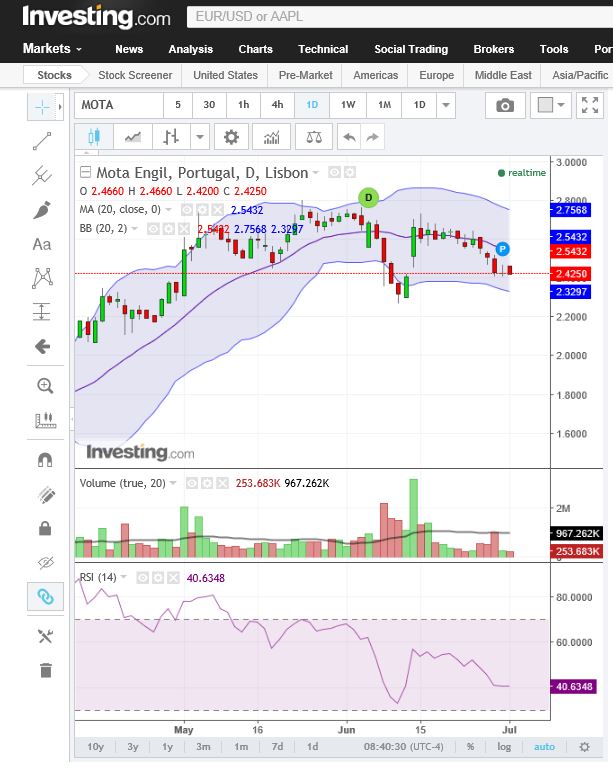Select the brush drawing tool
This screenshot has width=613, height=768.
[x=42, y=210]
